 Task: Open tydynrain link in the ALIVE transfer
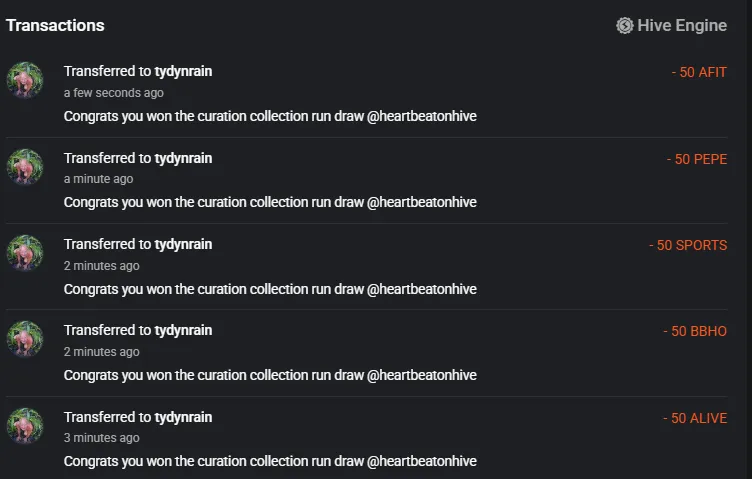pos(183,417)
